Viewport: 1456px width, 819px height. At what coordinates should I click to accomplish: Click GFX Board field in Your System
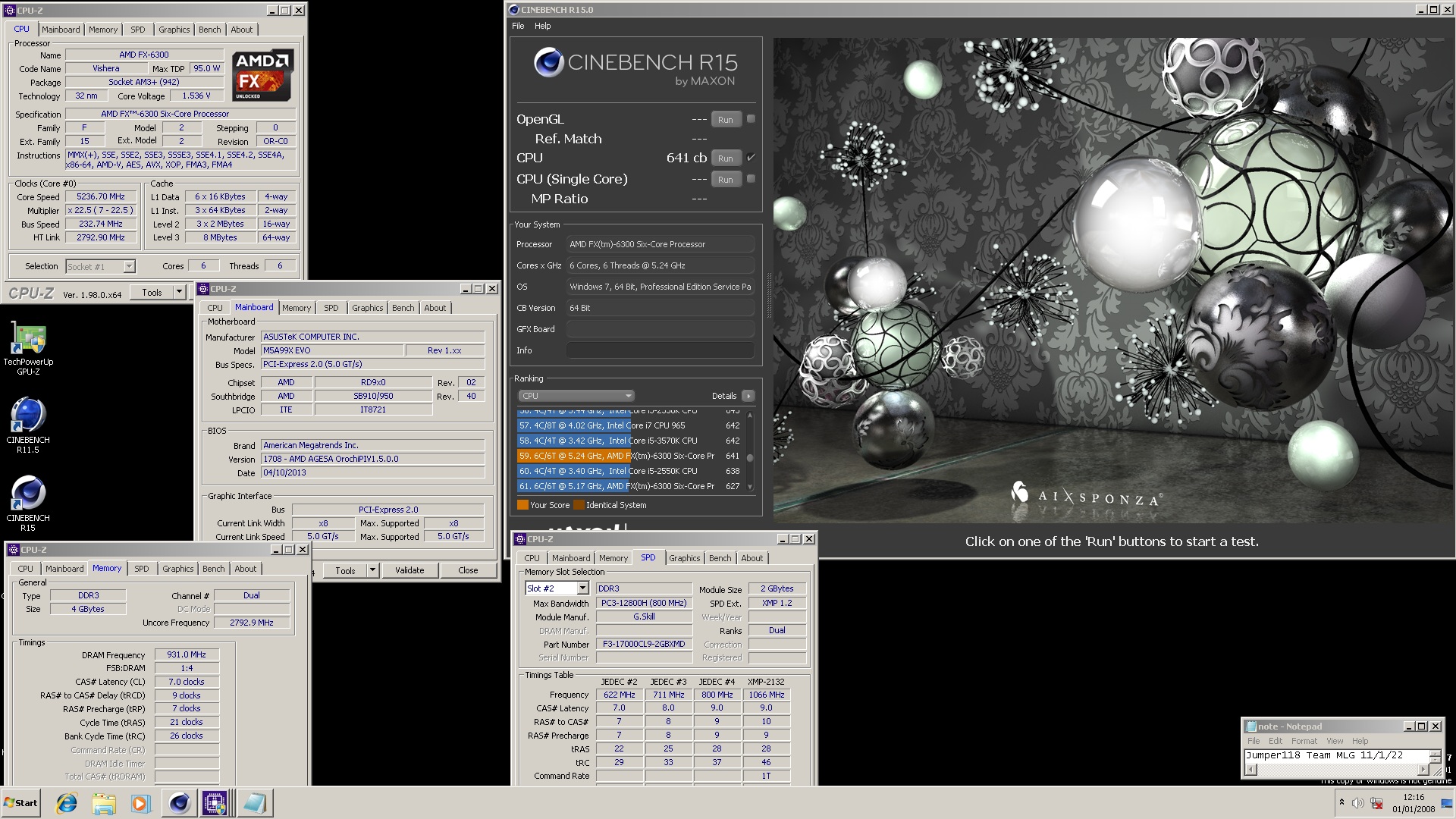[660, 329]
